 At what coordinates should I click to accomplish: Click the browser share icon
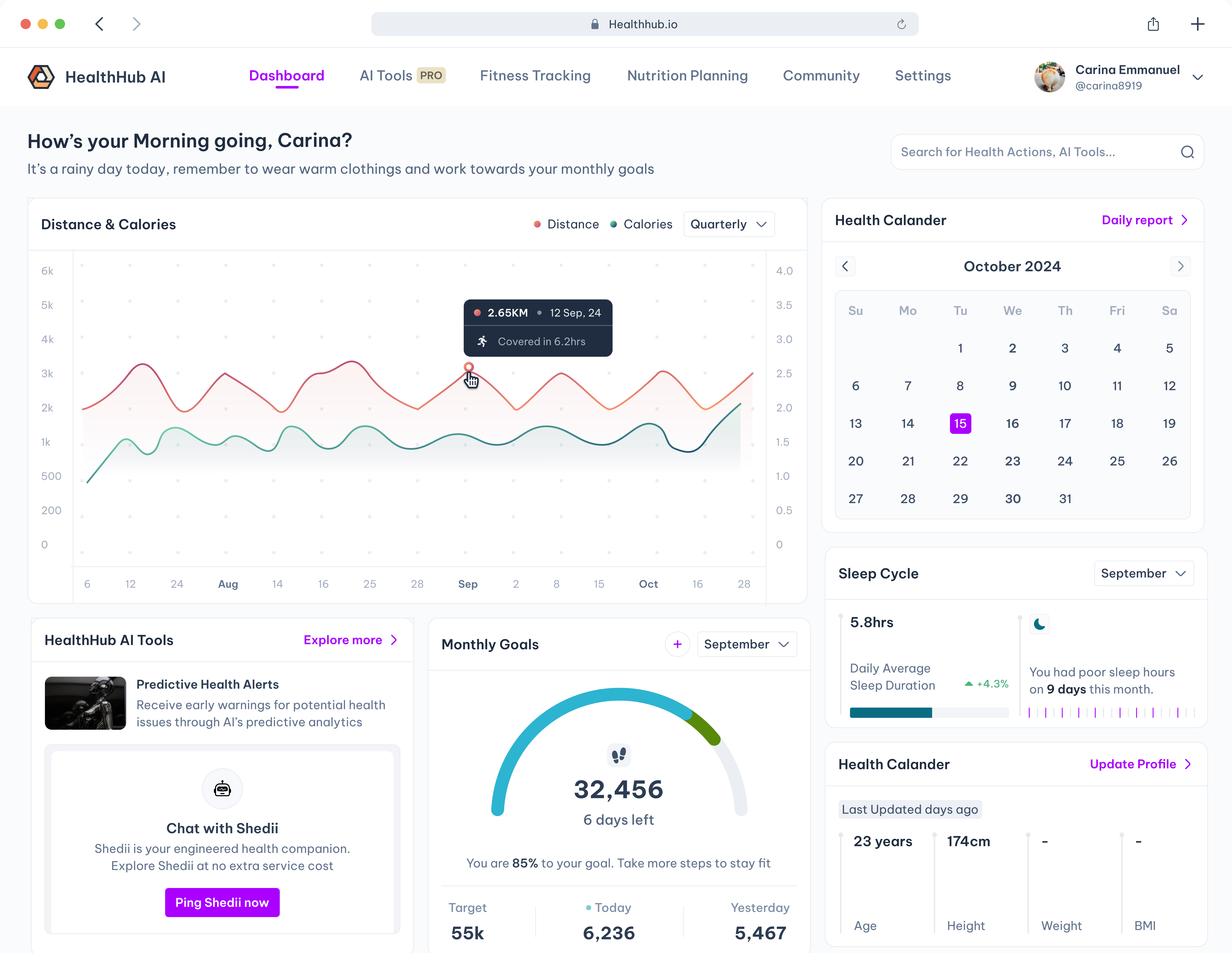pos(1153,24)
